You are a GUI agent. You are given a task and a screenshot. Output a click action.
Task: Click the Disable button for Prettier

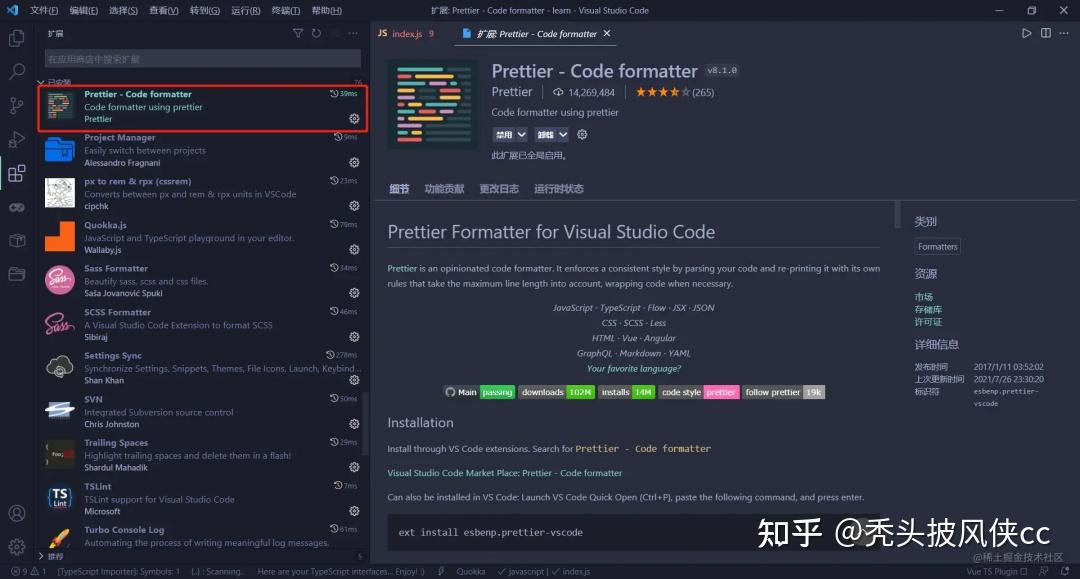click(x=504, y=134)
